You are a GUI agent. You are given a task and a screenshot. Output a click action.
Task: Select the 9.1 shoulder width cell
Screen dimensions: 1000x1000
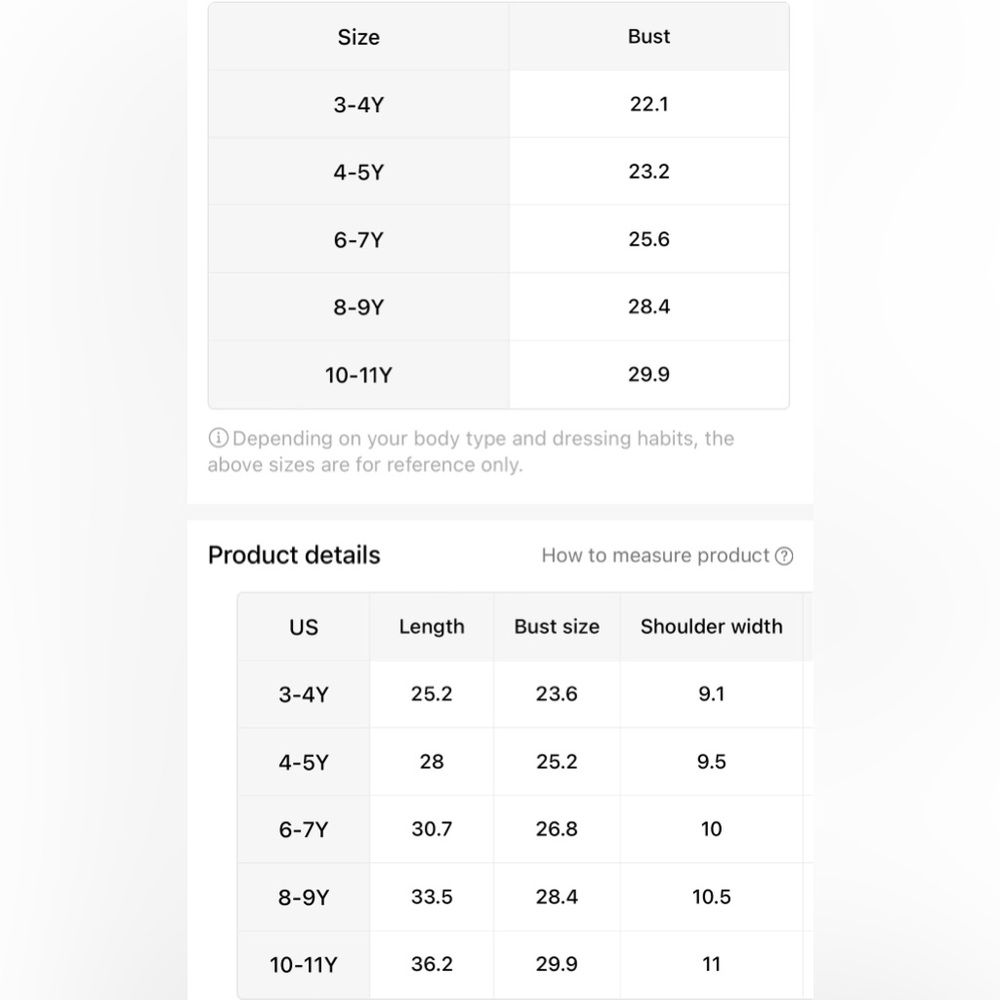[711, 694]
